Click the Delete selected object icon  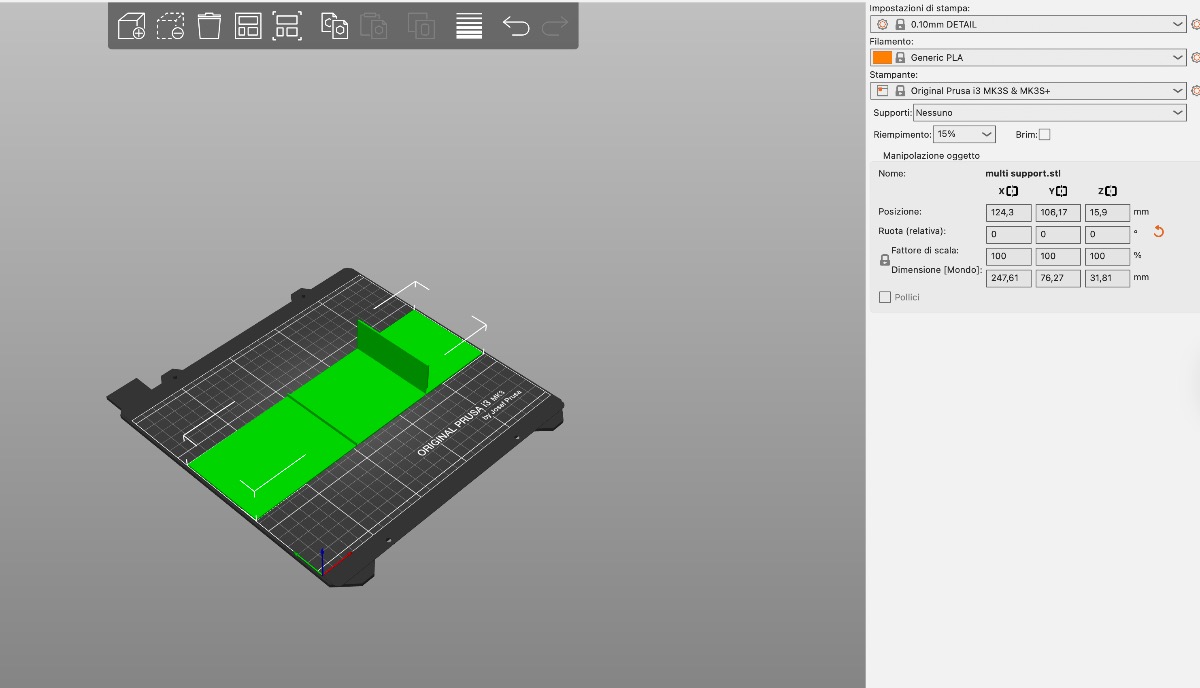(170, 27)
